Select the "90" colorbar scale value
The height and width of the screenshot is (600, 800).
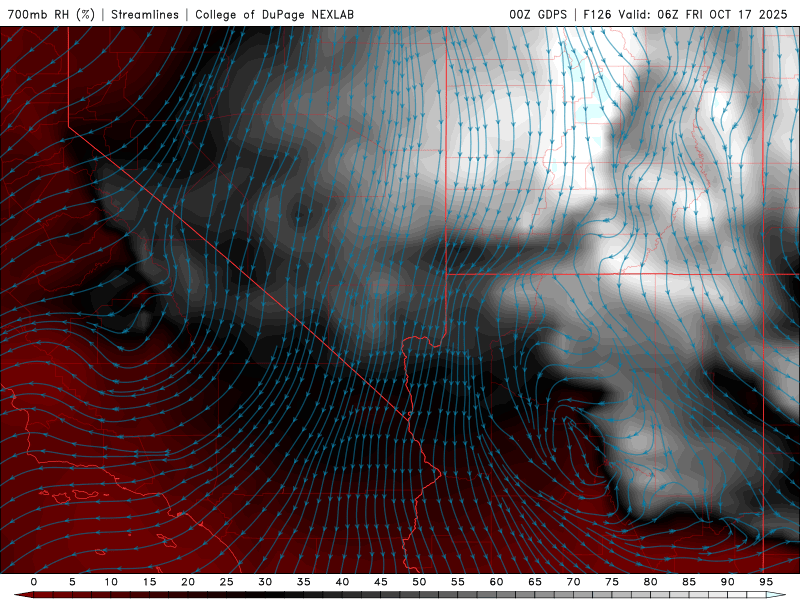[727, 582]
